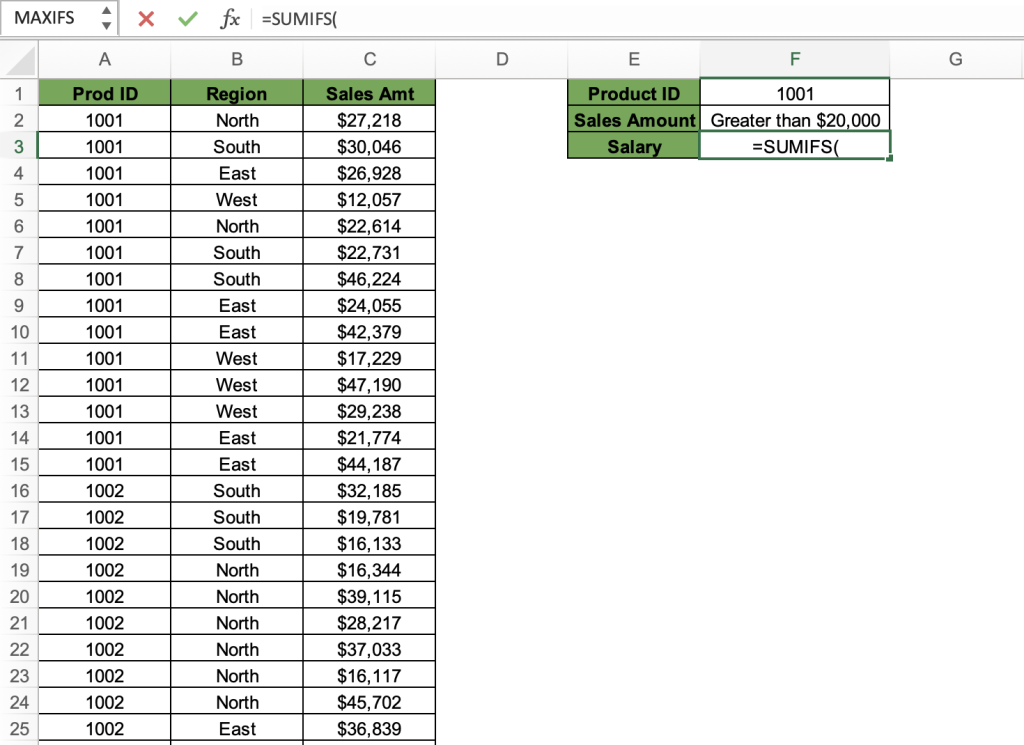Select the Region header cell
The height and width of the screenshot is (745, 1024).
pos(237,92)
